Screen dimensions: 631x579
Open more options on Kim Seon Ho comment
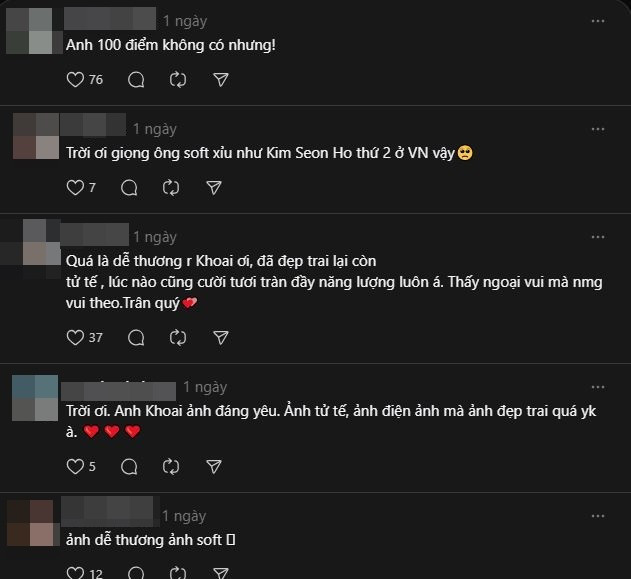pos(598,129)
